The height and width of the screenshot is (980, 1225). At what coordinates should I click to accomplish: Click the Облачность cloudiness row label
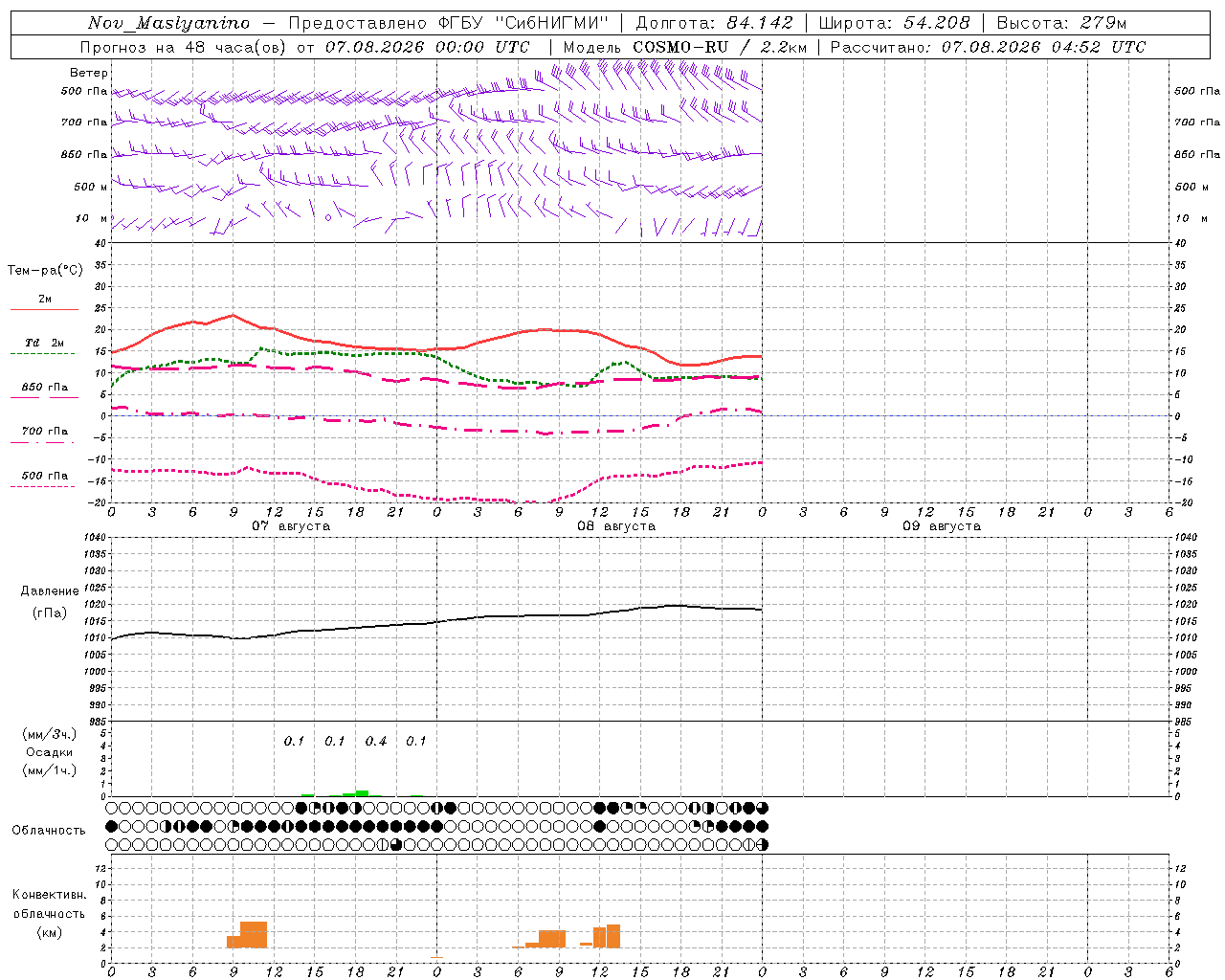tap(49, 831)
